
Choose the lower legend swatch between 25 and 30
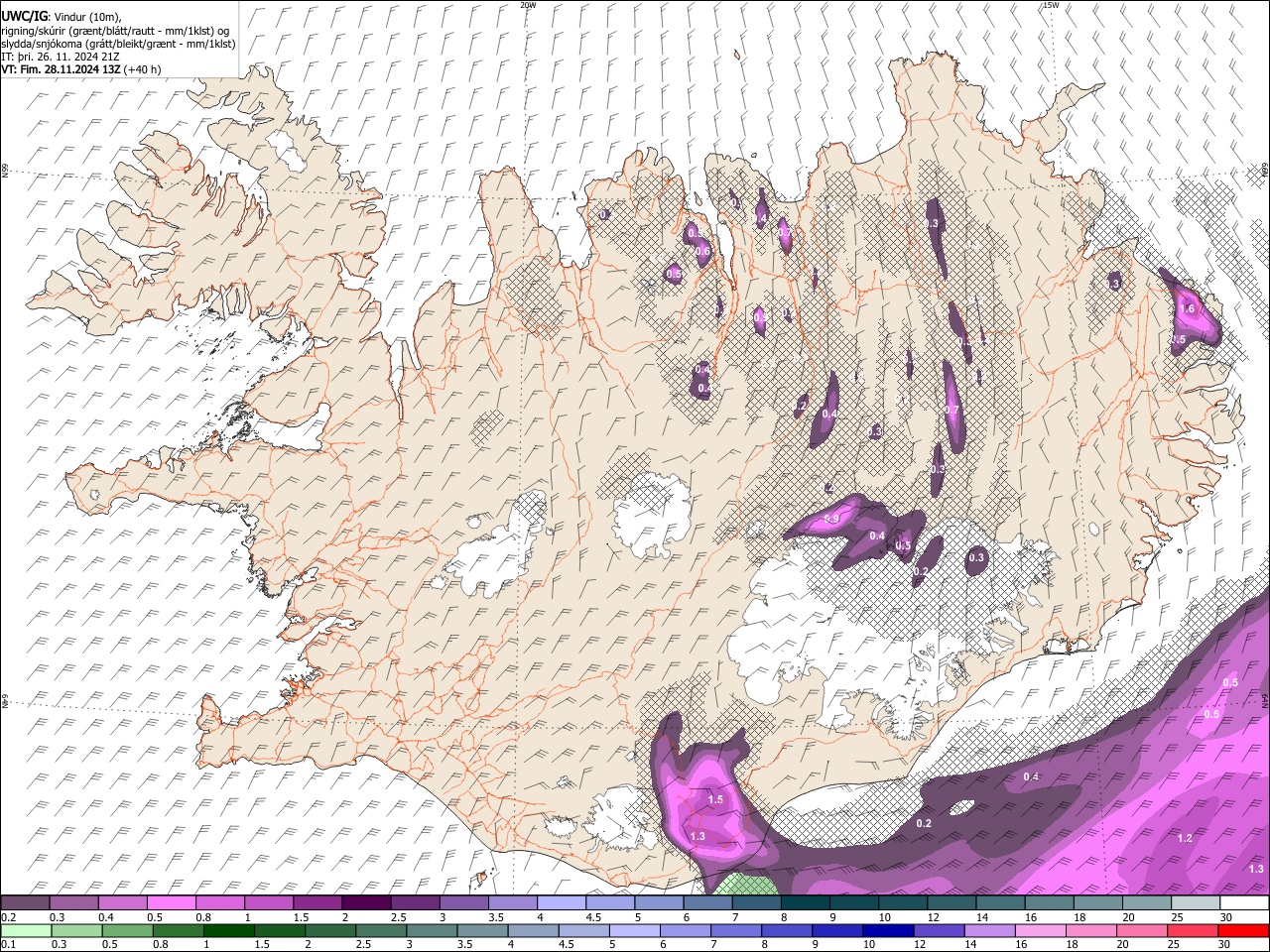(x=1192, y=930)
